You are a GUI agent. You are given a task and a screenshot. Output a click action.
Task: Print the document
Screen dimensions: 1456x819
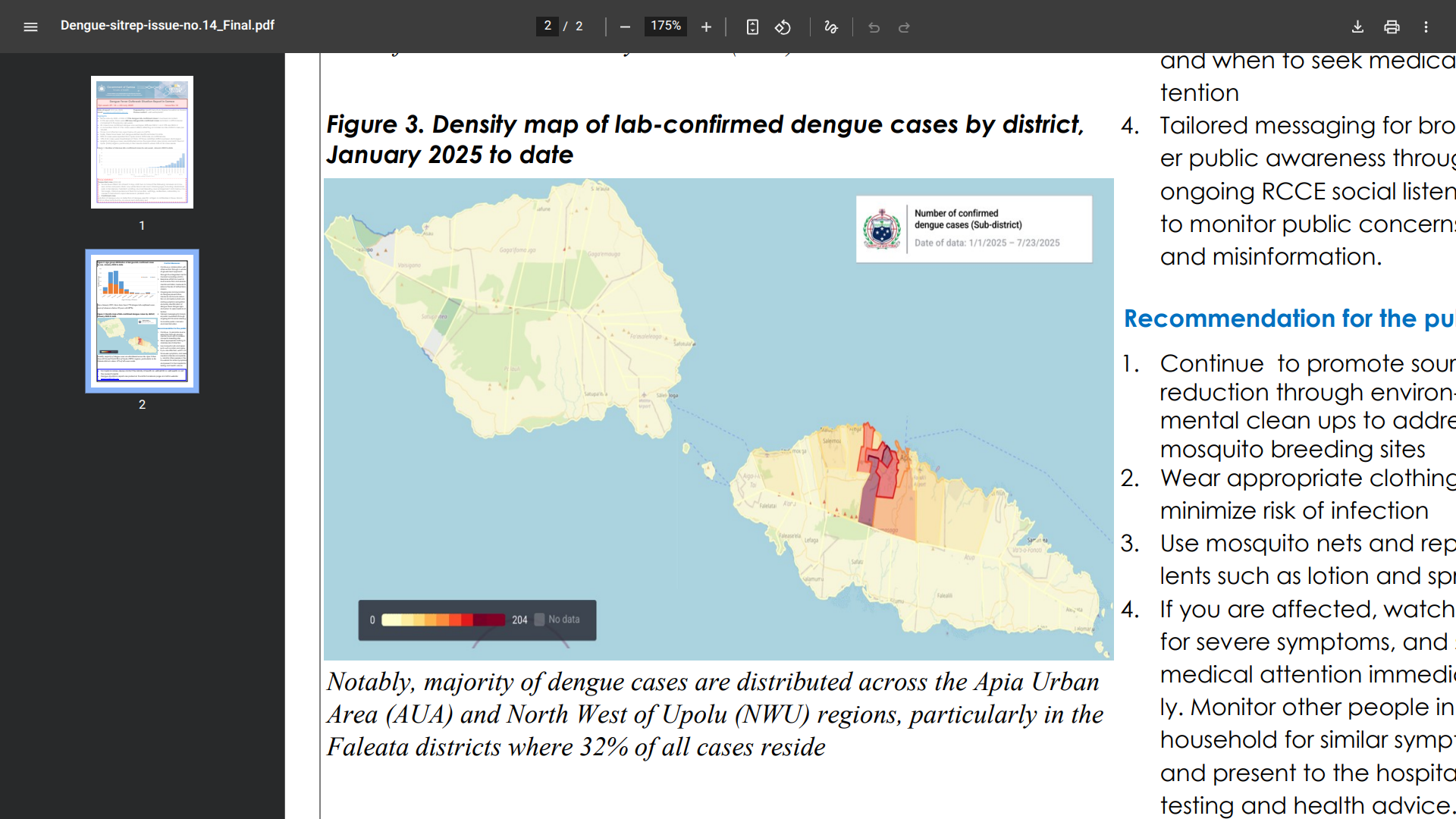tap(1392, 27)
